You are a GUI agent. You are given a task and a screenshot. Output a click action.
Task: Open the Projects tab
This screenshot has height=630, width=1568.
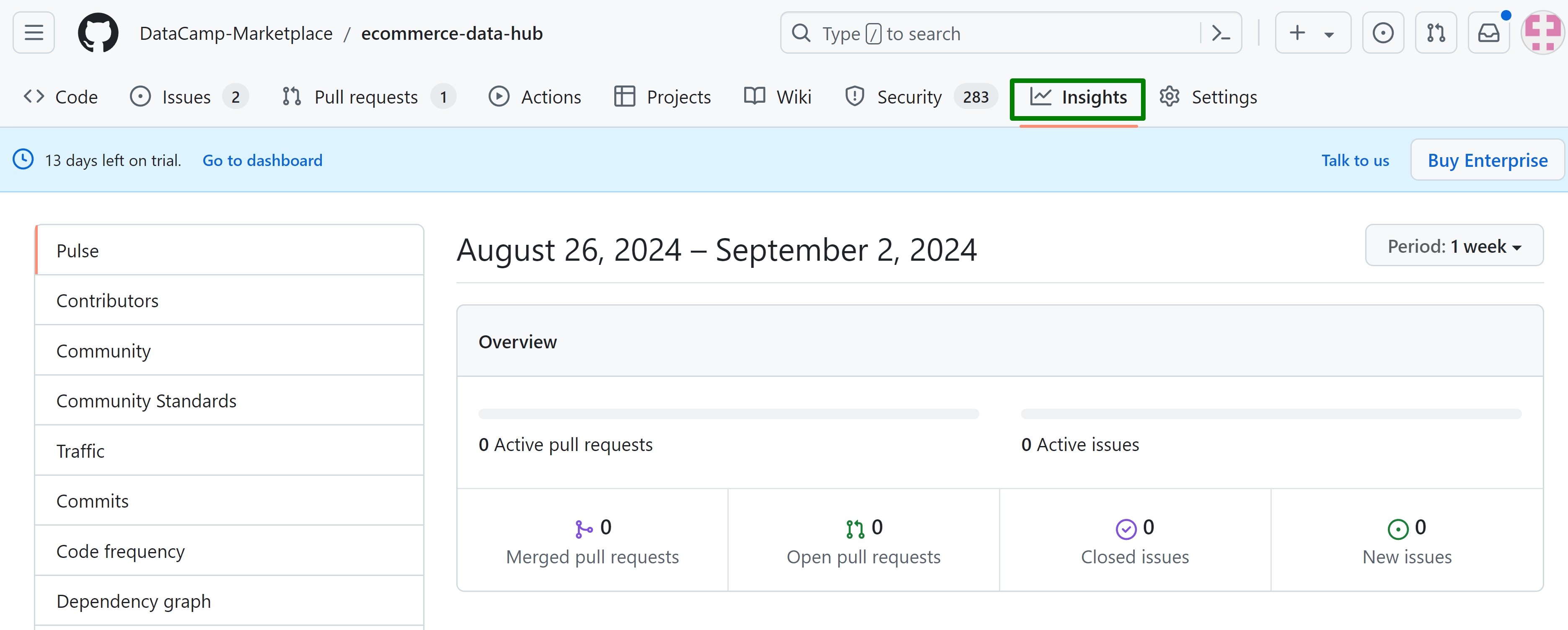(x=663, y=97)
